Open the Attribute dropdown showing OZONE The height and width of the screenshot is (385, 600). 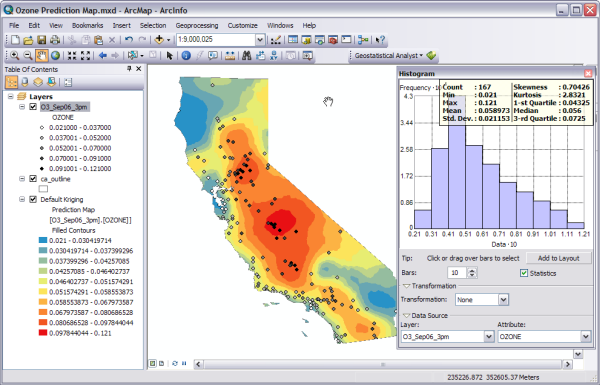tap(585, 337)
